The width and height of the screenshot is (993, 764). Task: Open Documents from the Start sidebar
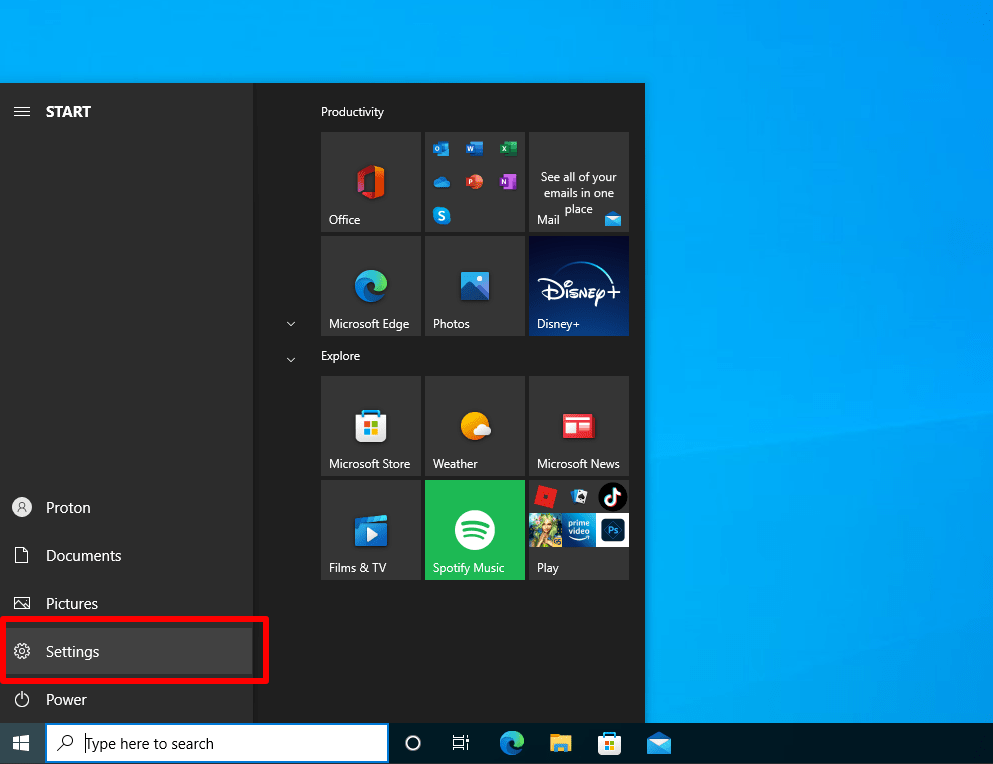[127, 556]
